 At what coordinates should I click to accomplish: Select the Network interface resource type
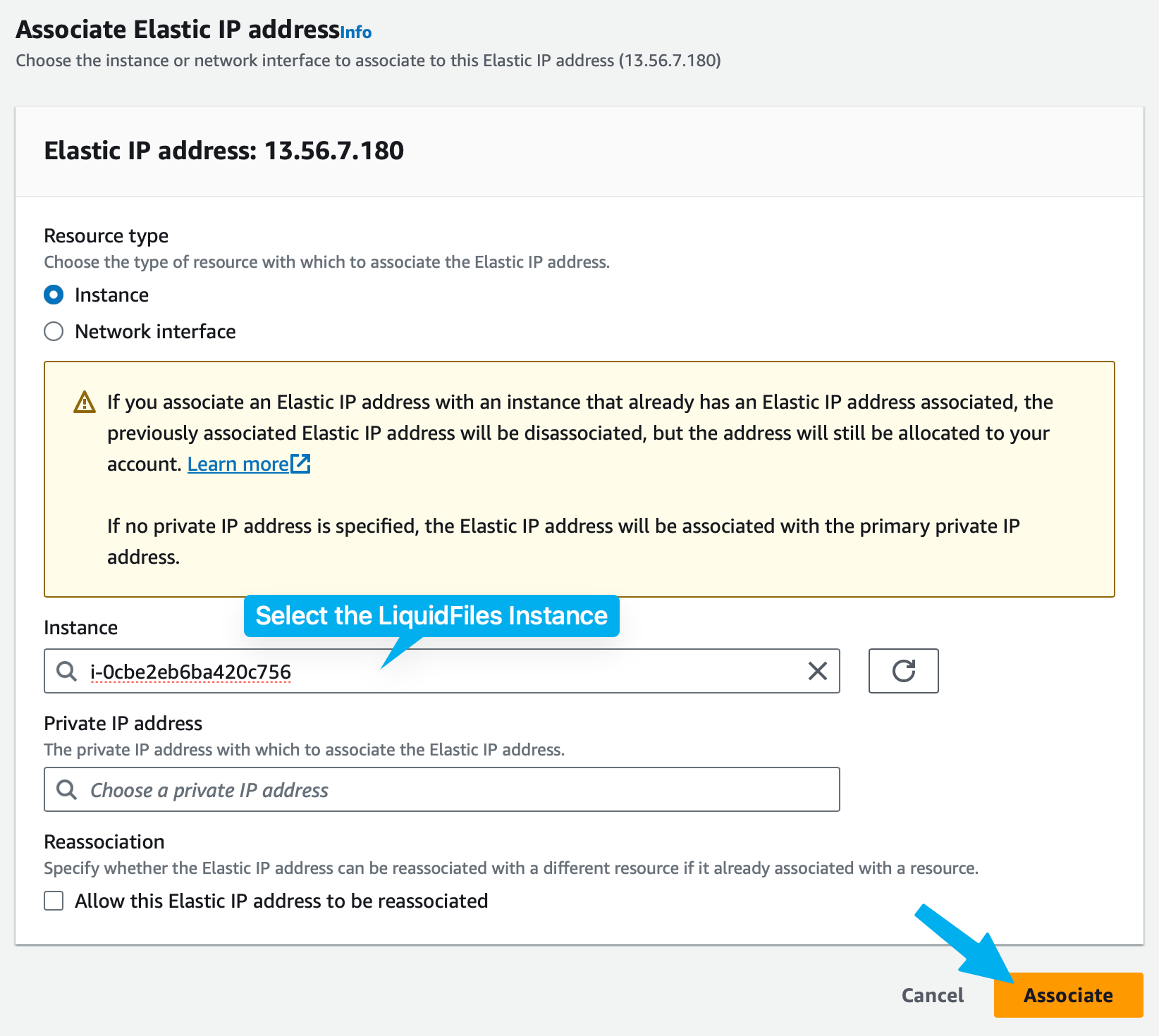coord(54,331)
